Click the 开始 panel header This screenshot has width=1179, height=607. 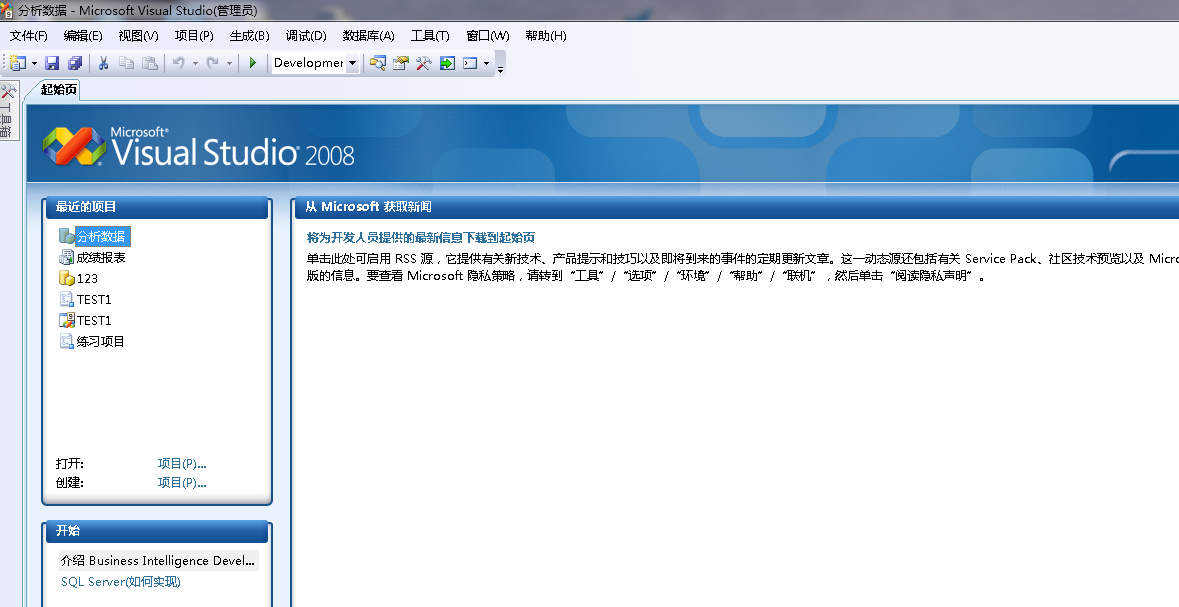156,531
